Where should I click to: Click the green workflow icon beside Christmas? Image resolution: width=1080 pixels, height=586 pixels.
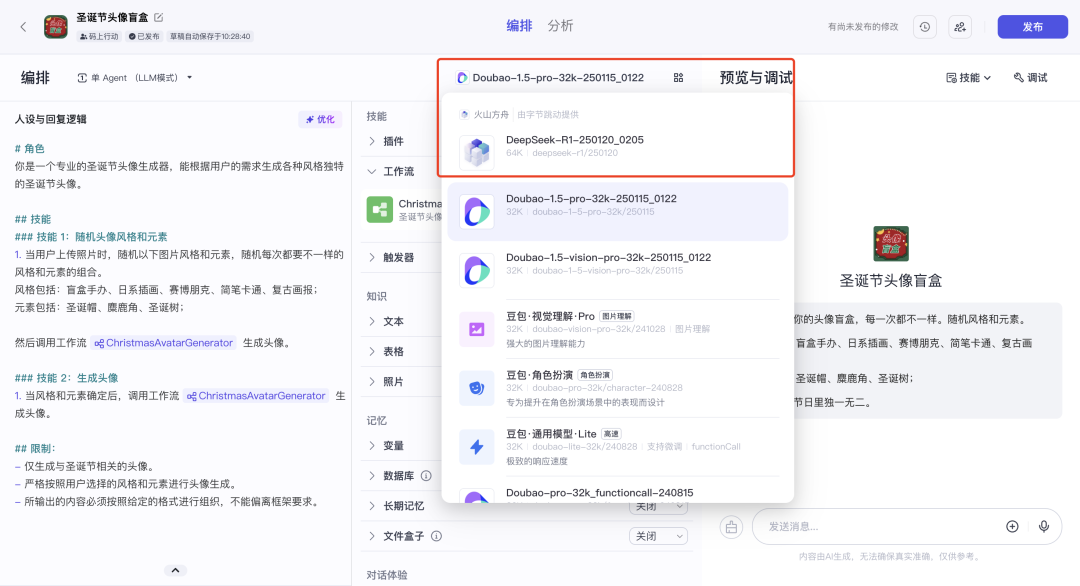click(x=380, y=209)
